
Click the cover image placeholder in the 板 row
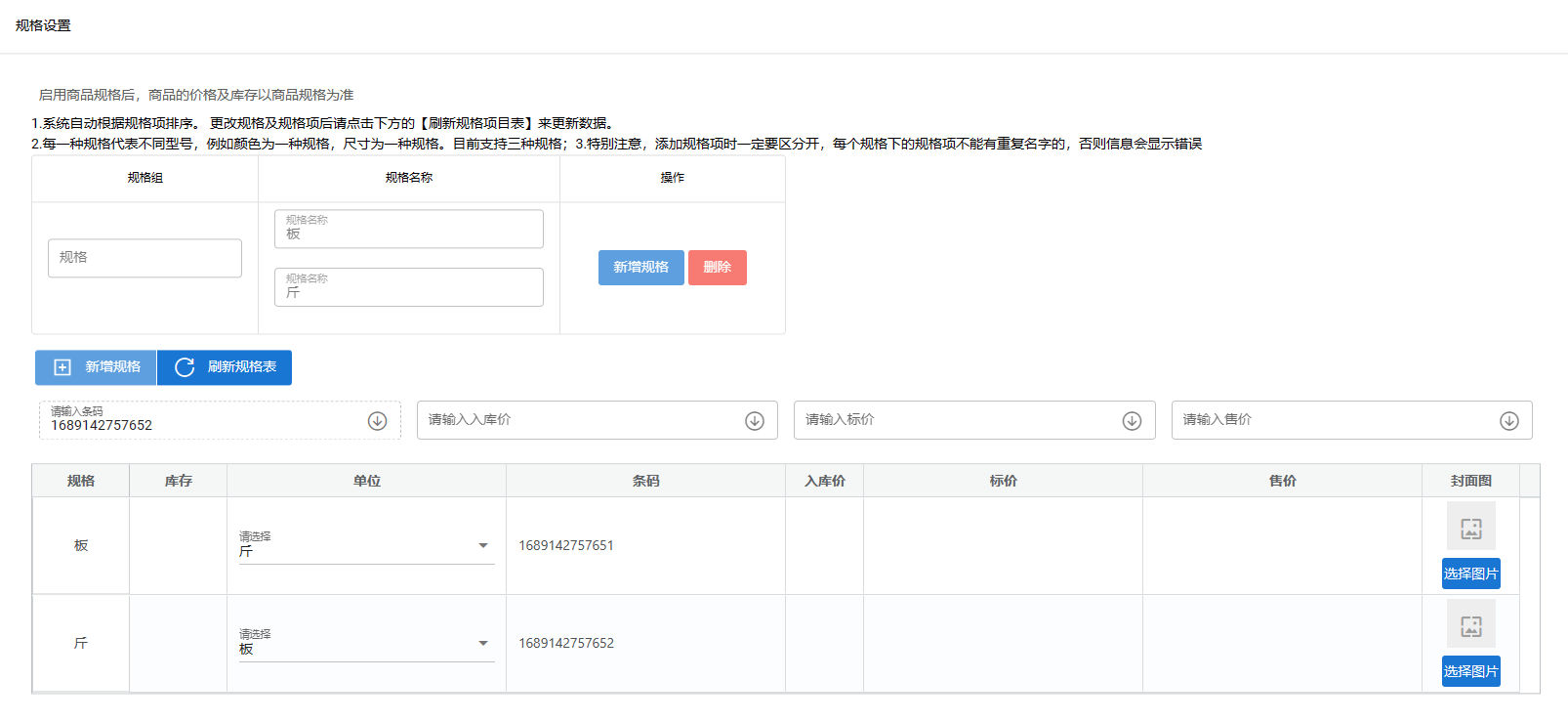pos(1471,528)
